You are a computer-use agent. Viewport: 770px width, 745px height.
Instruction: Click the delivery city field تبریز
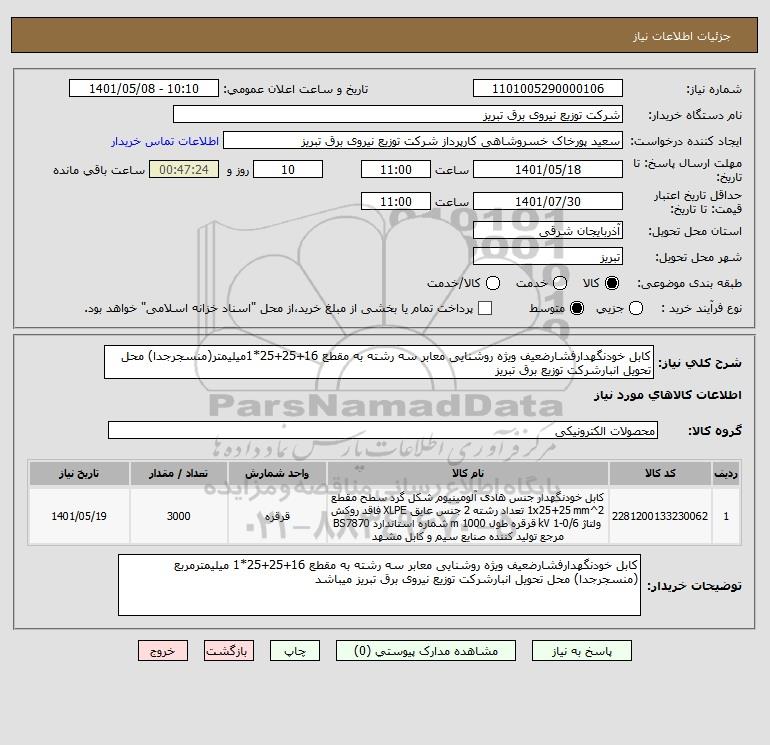point(548,256)
